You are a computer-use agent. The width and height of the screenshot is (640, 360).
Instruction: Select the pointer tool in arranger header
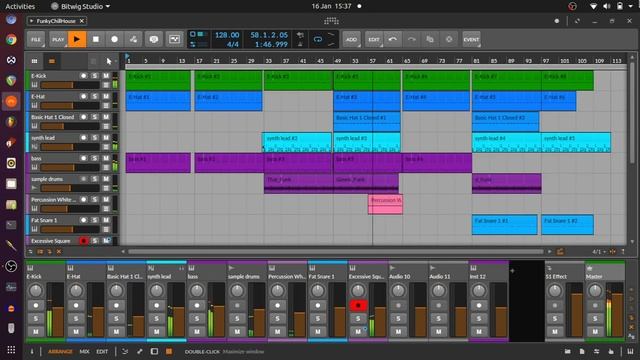pos(109,61)
